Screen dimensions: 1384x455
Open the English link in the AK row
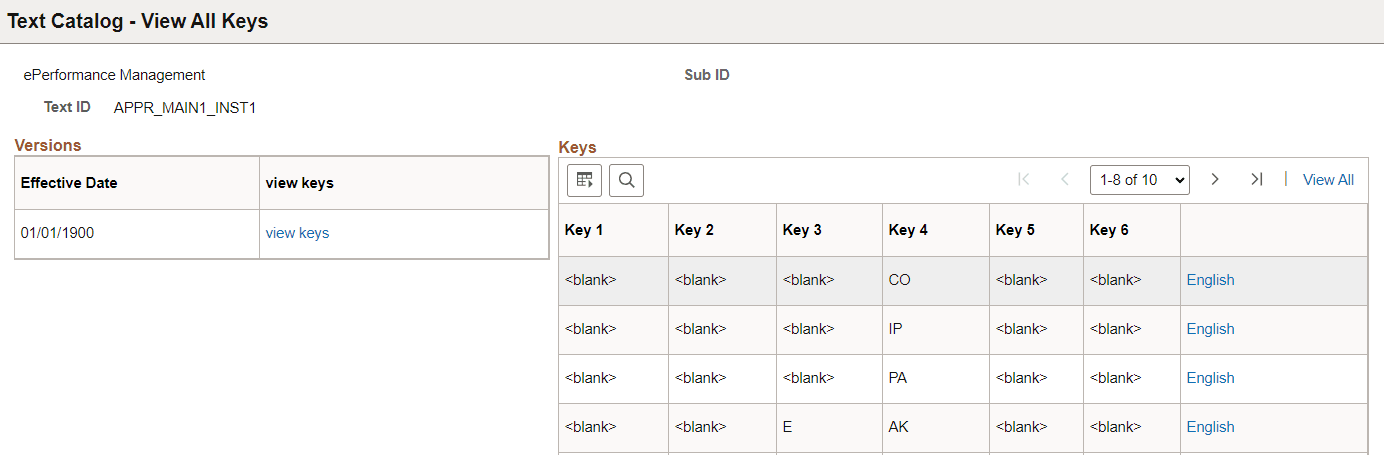click(x=1210, y=427)
